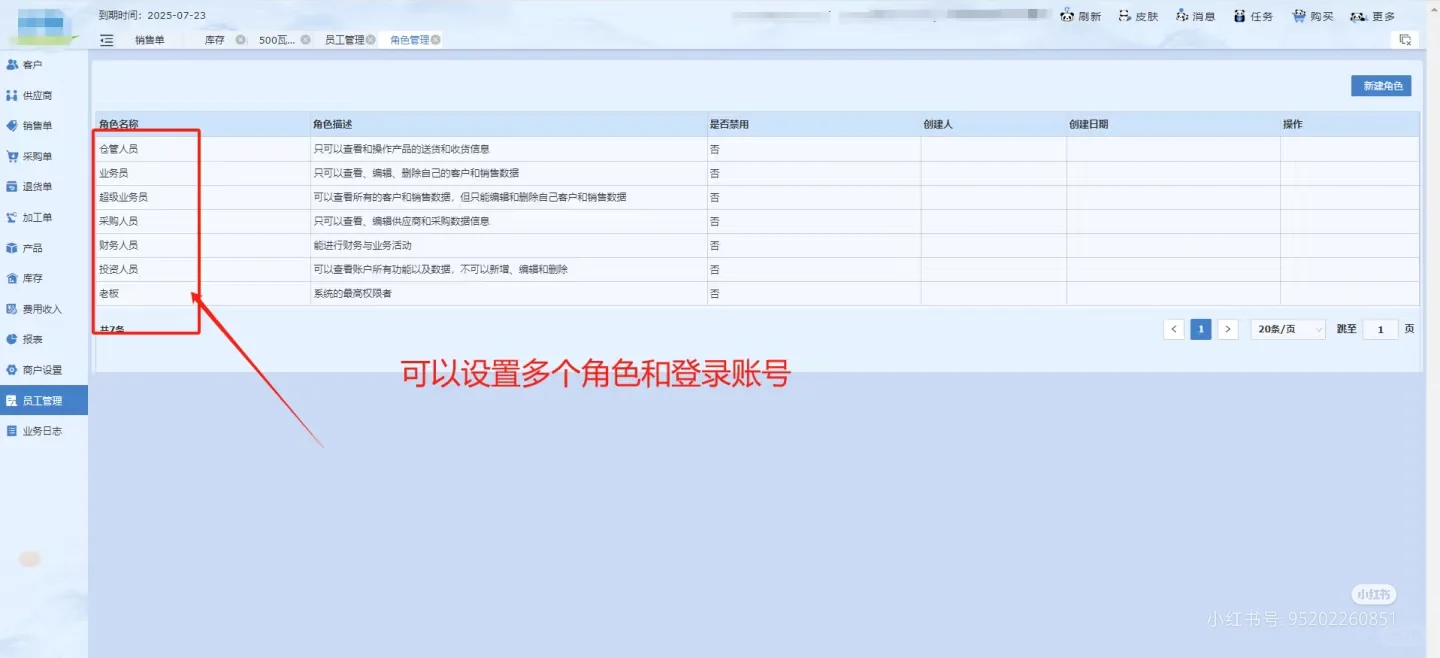The width and height of the screenshot is (1440, 658).
Task: Collapse the sidebar with the list icon
Action: [x=106, y=39]
